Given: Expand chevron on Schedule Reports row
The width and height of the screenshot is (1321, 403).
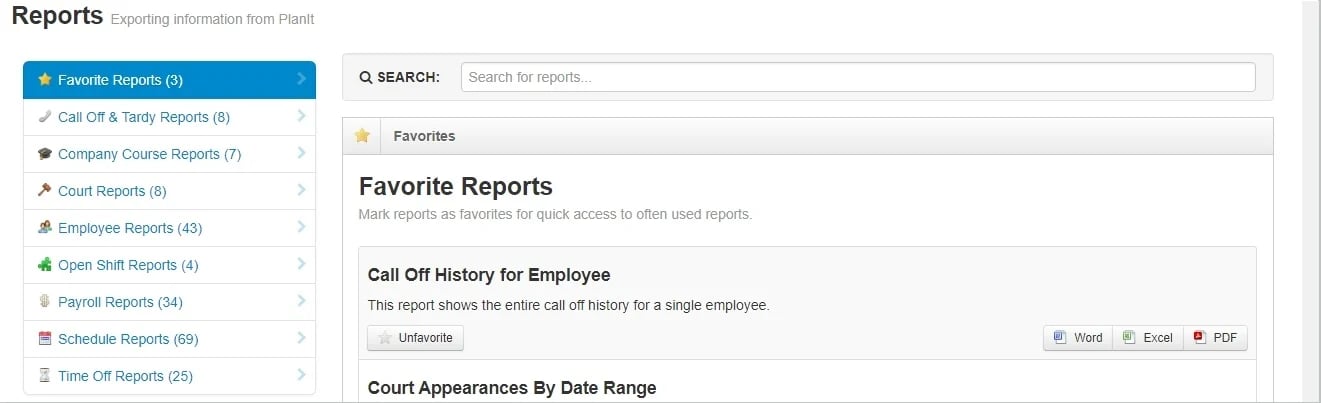Looking at the screenshot, I should pos(301,338).
